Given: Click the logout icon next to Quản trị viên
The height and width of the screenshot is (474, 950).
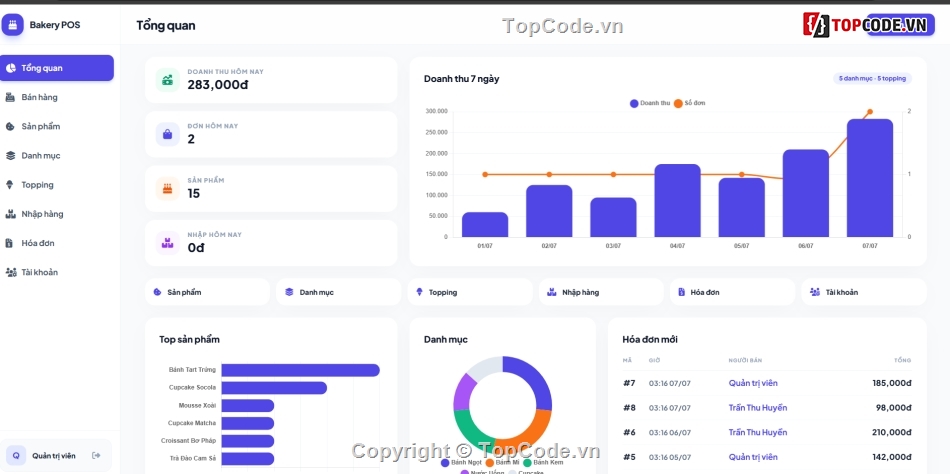Looking at the screenshot, I should coord(96,455).
